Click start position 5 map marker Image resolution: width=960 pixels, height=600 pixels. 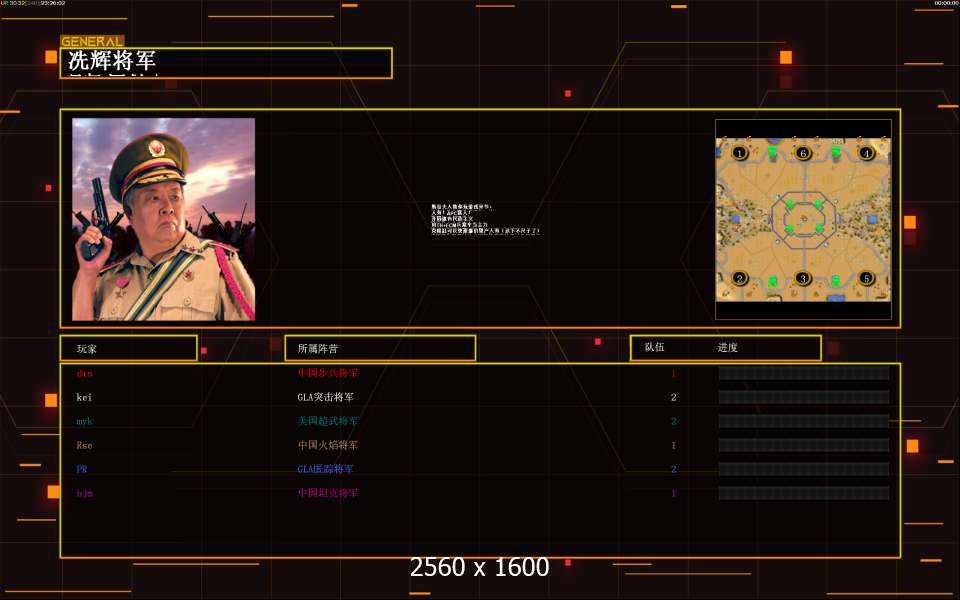866,279
